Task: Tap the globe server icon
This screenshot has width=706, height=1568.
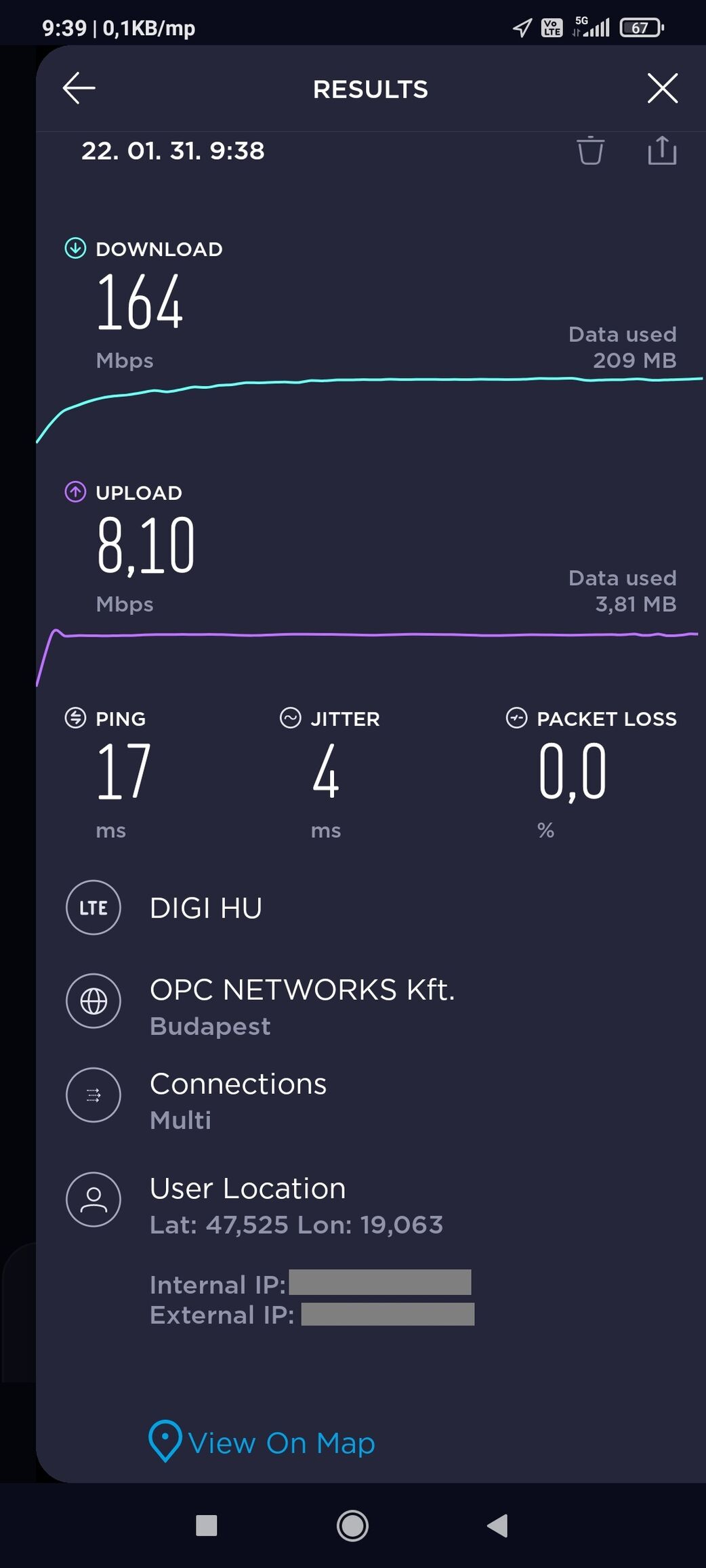Action: click(94, 1001)
